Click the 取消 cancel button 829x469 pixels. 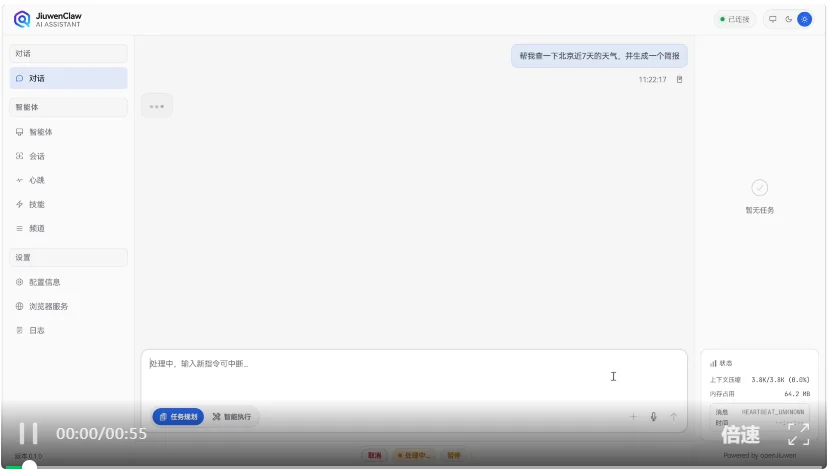[374, 455]
